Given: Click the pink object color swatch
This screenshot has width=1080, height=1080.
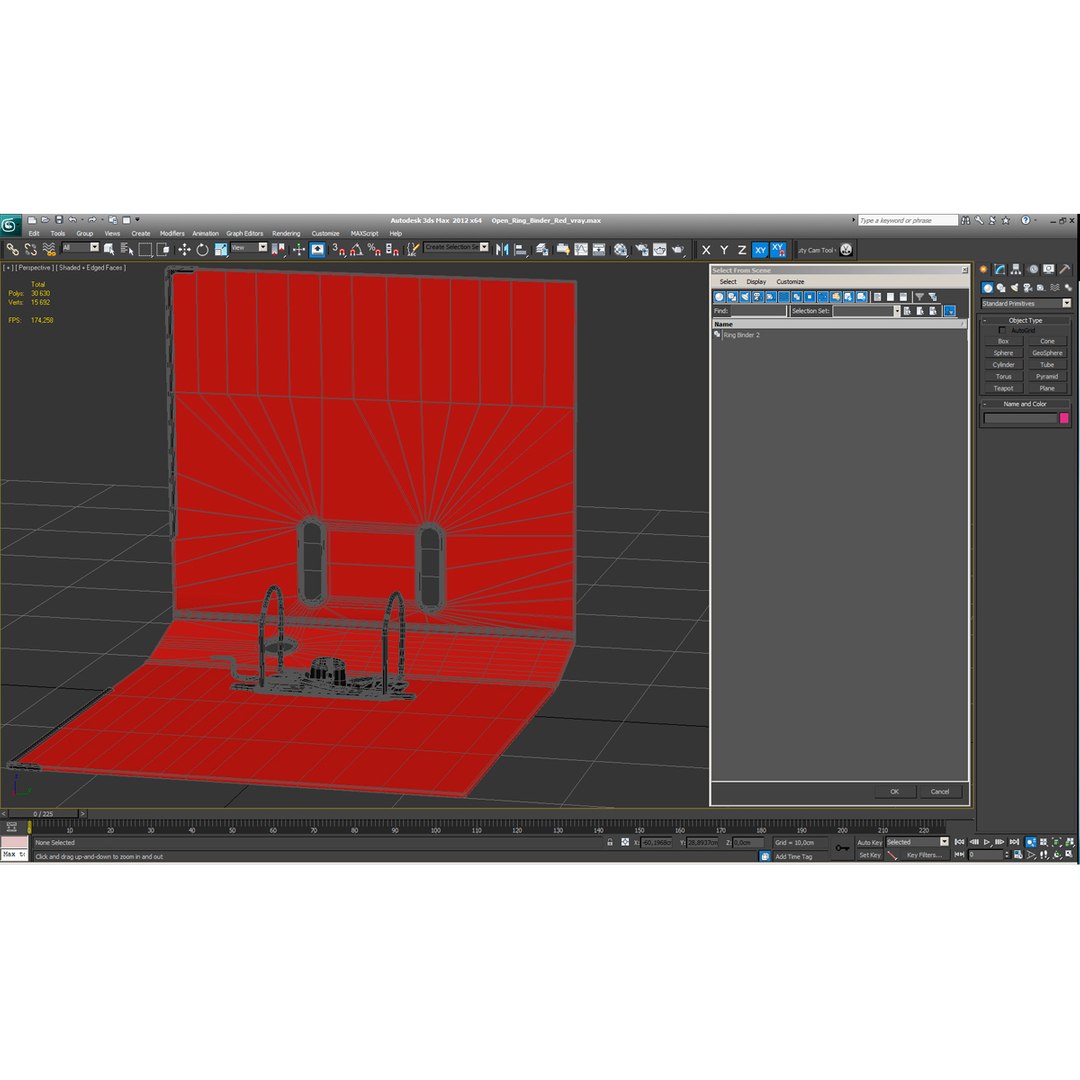Looking at the screenshot, I should [x=1063, y=418].
